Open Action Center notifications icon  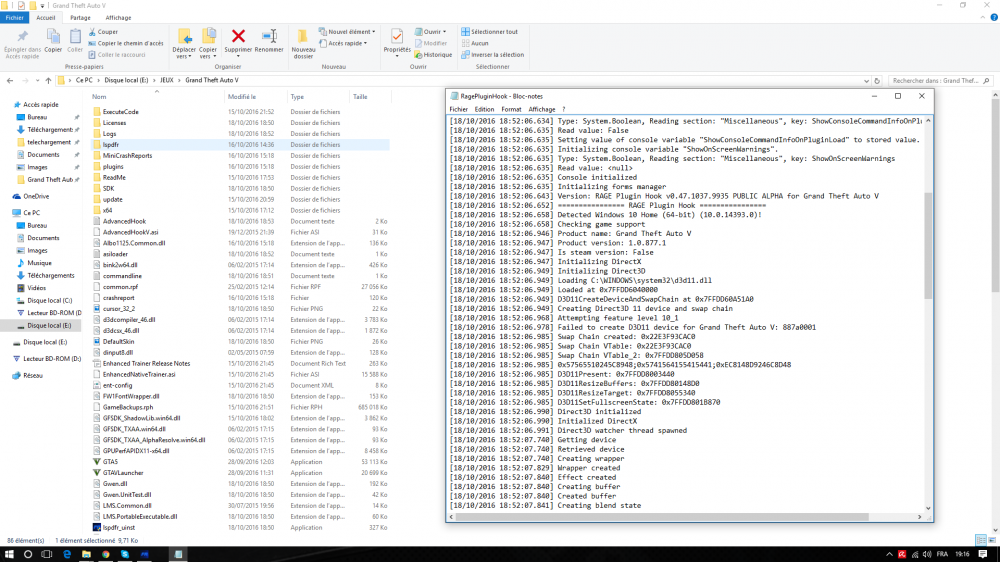(x=983, y=554)
